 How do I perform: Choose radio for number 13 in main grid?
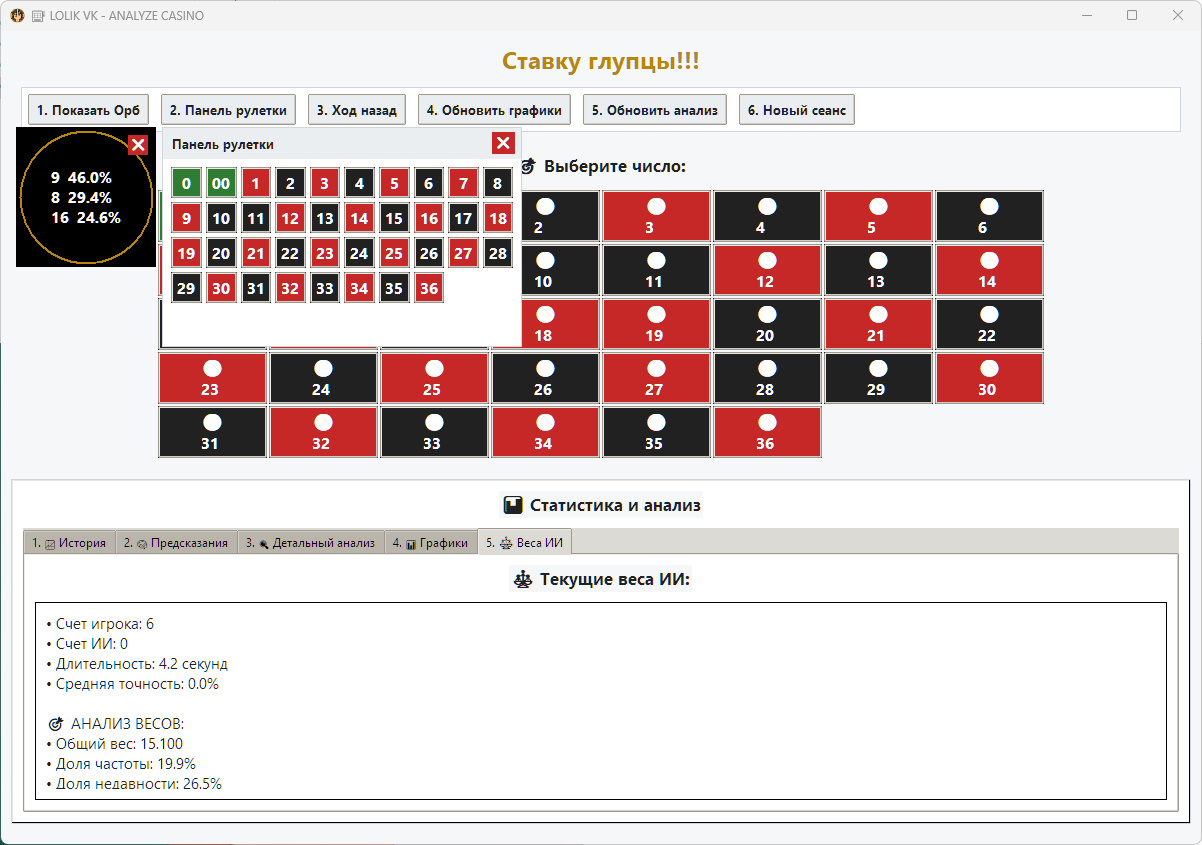coord(878,260)
